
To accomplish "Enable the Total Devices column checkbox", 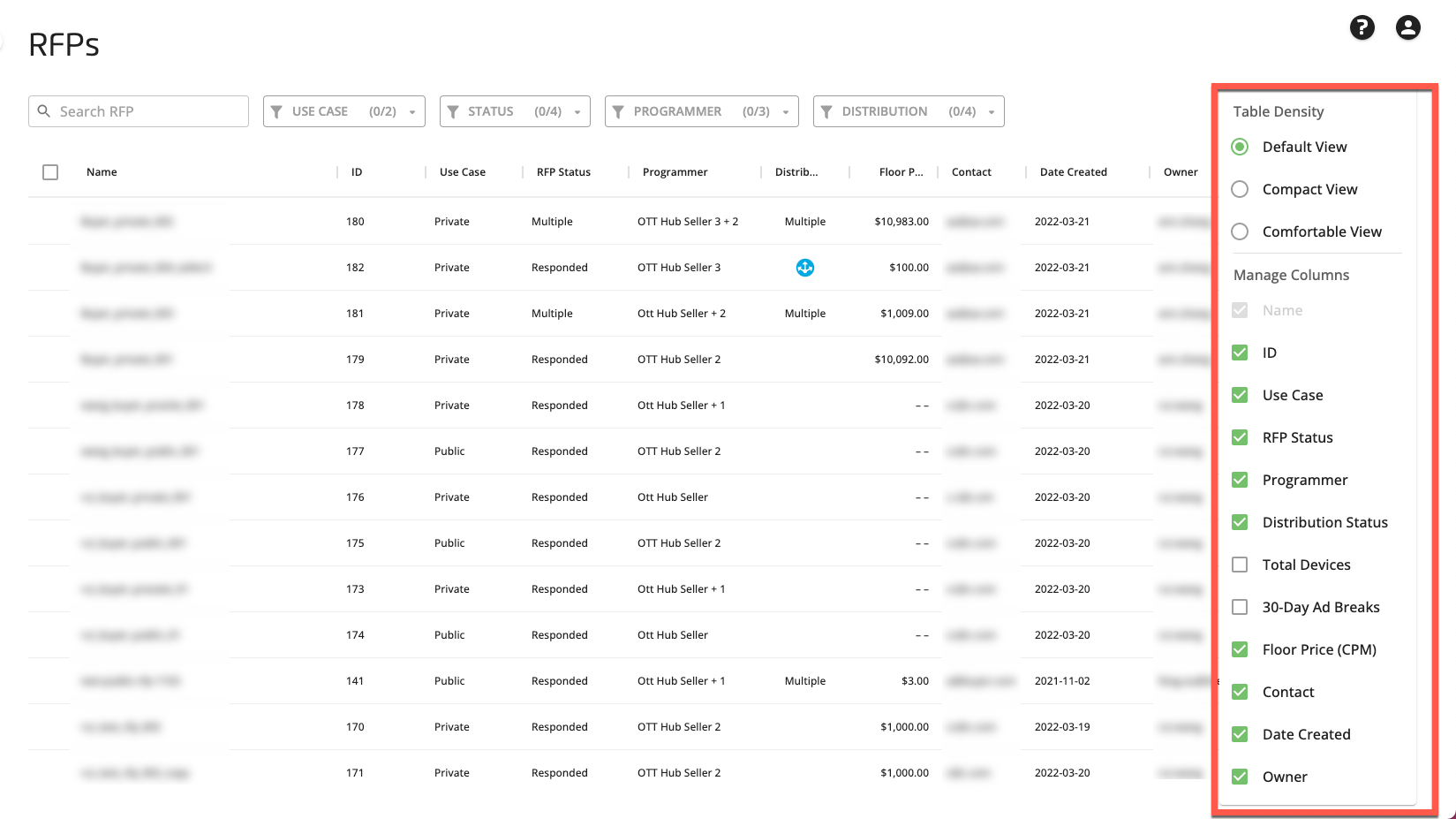I will [1240, 565].
